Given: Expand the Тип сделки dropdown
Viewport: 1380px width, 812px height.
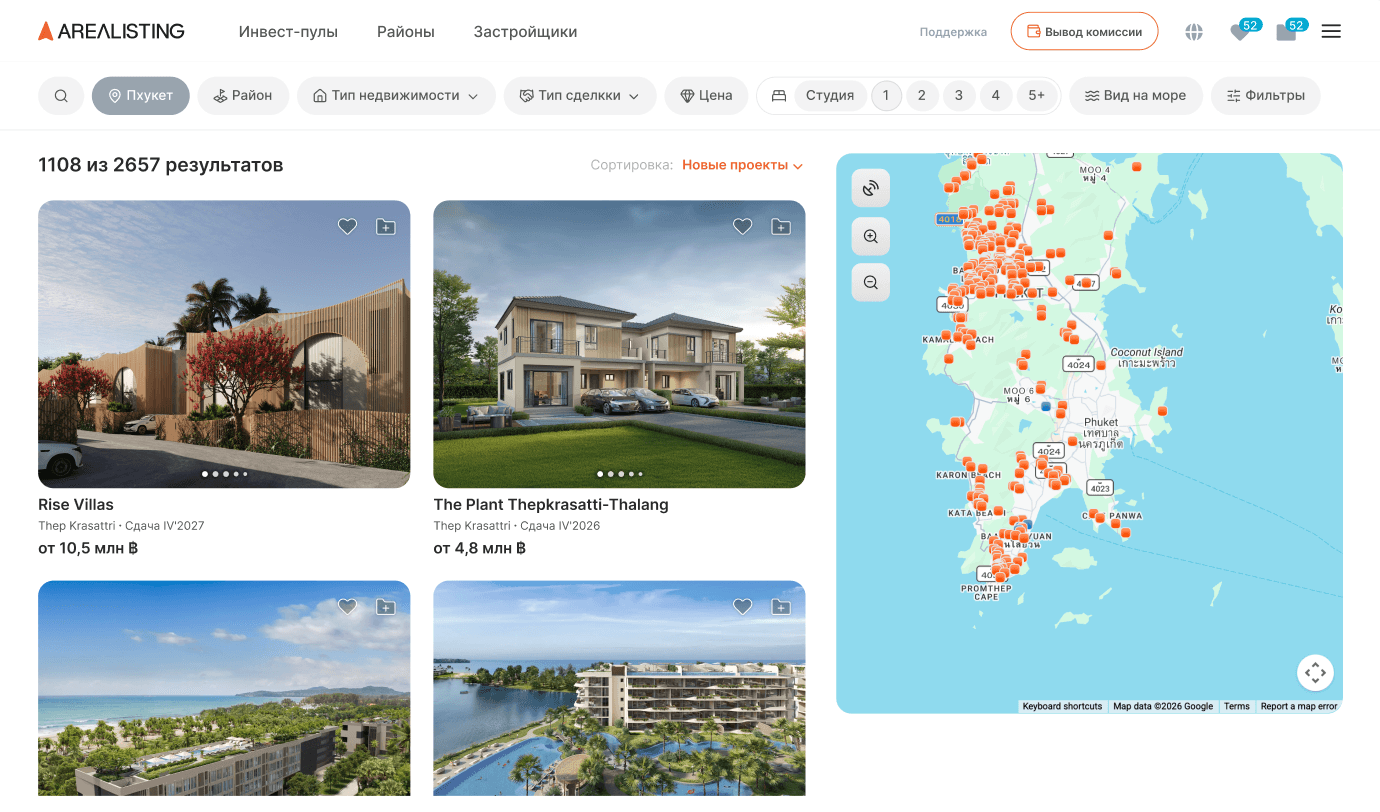Looking at the screenshot, I should pos(580,96).
